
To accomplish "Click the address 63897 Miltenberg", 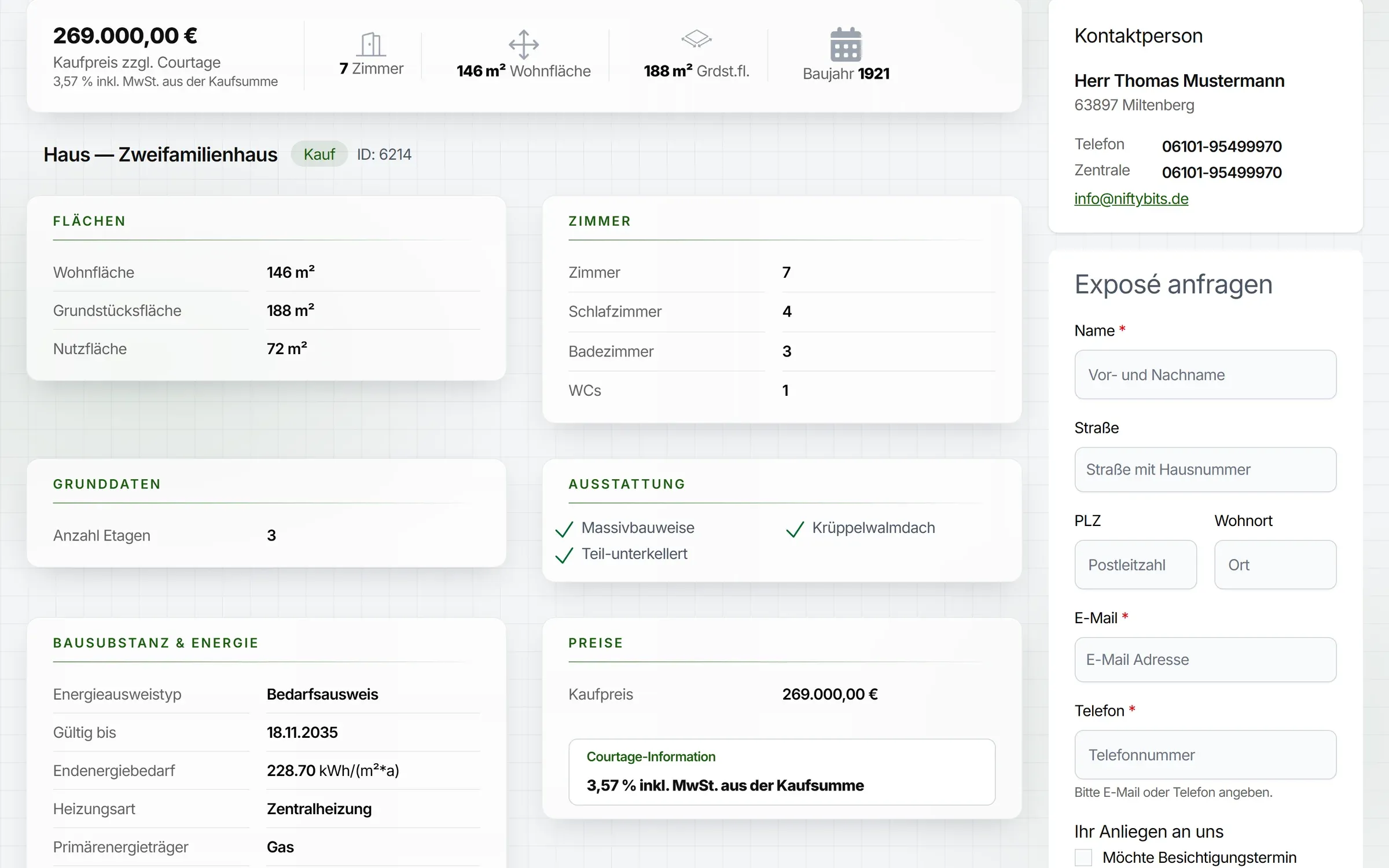I will click(x=1134, y=105).
